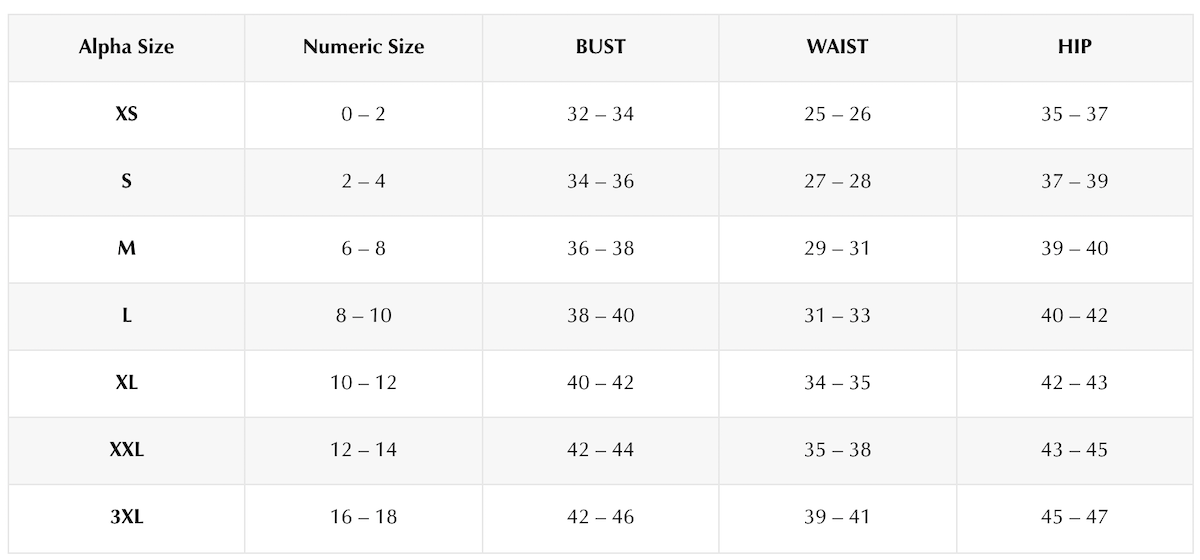
Task: Select the XXL size row label
Action: pos(126,449)
